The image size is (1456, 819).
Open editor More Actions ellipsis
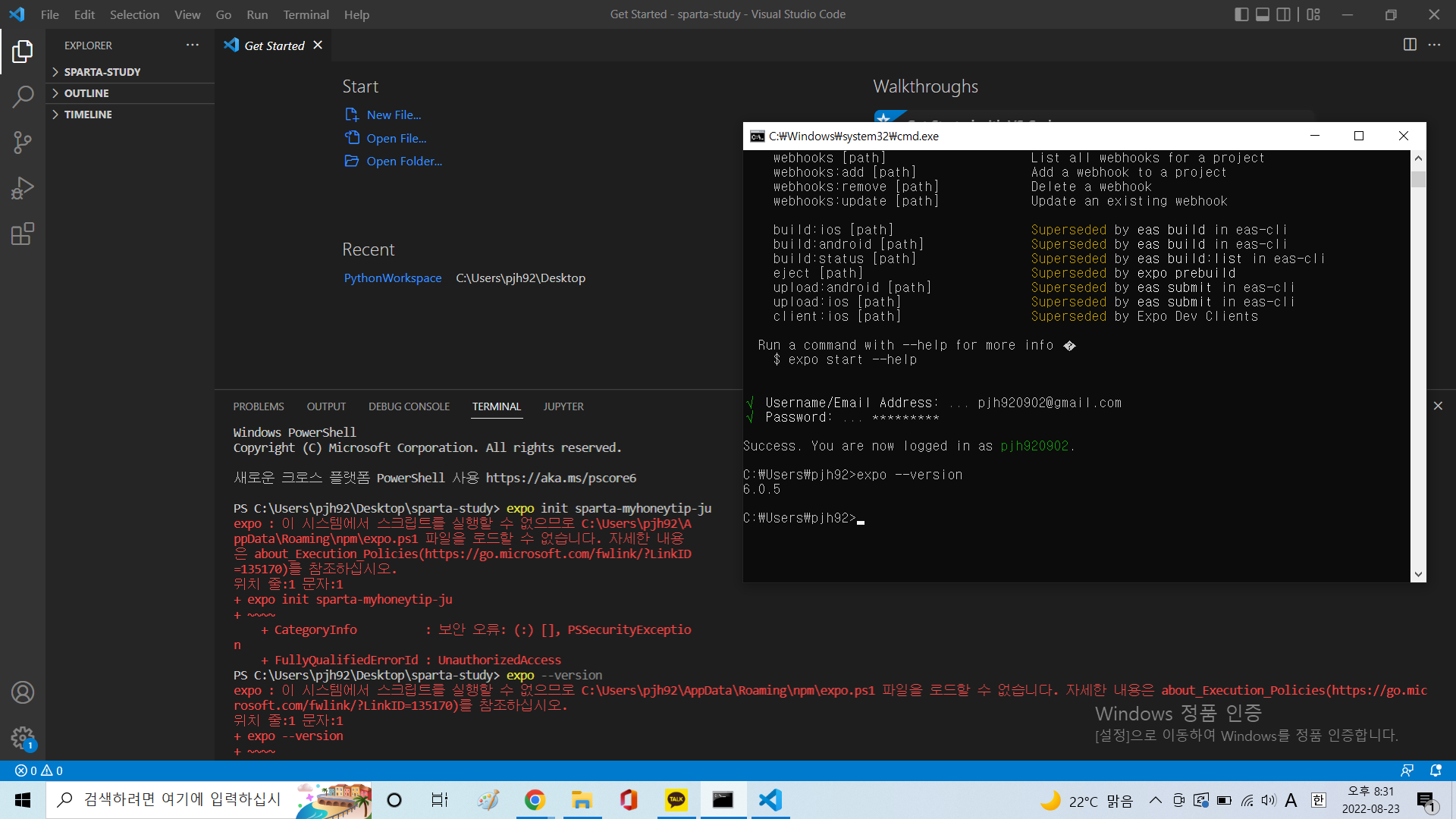tap(1434, 45)
